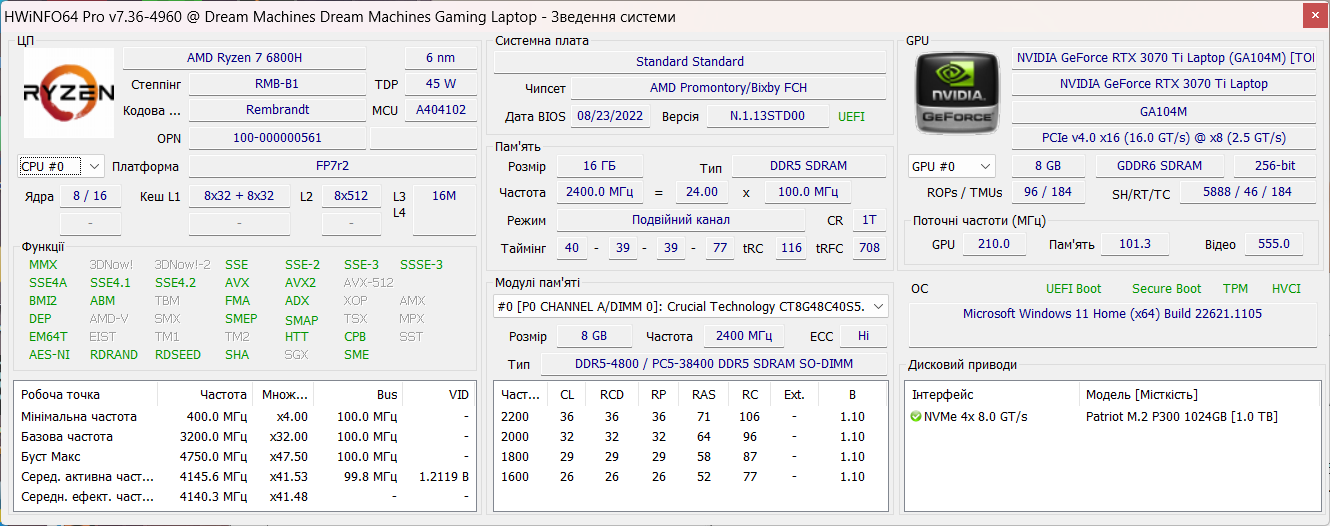Click the NVIDIA GeForce logo image
The width and height of the screenshot is (1330, 526).
point(958,92)
